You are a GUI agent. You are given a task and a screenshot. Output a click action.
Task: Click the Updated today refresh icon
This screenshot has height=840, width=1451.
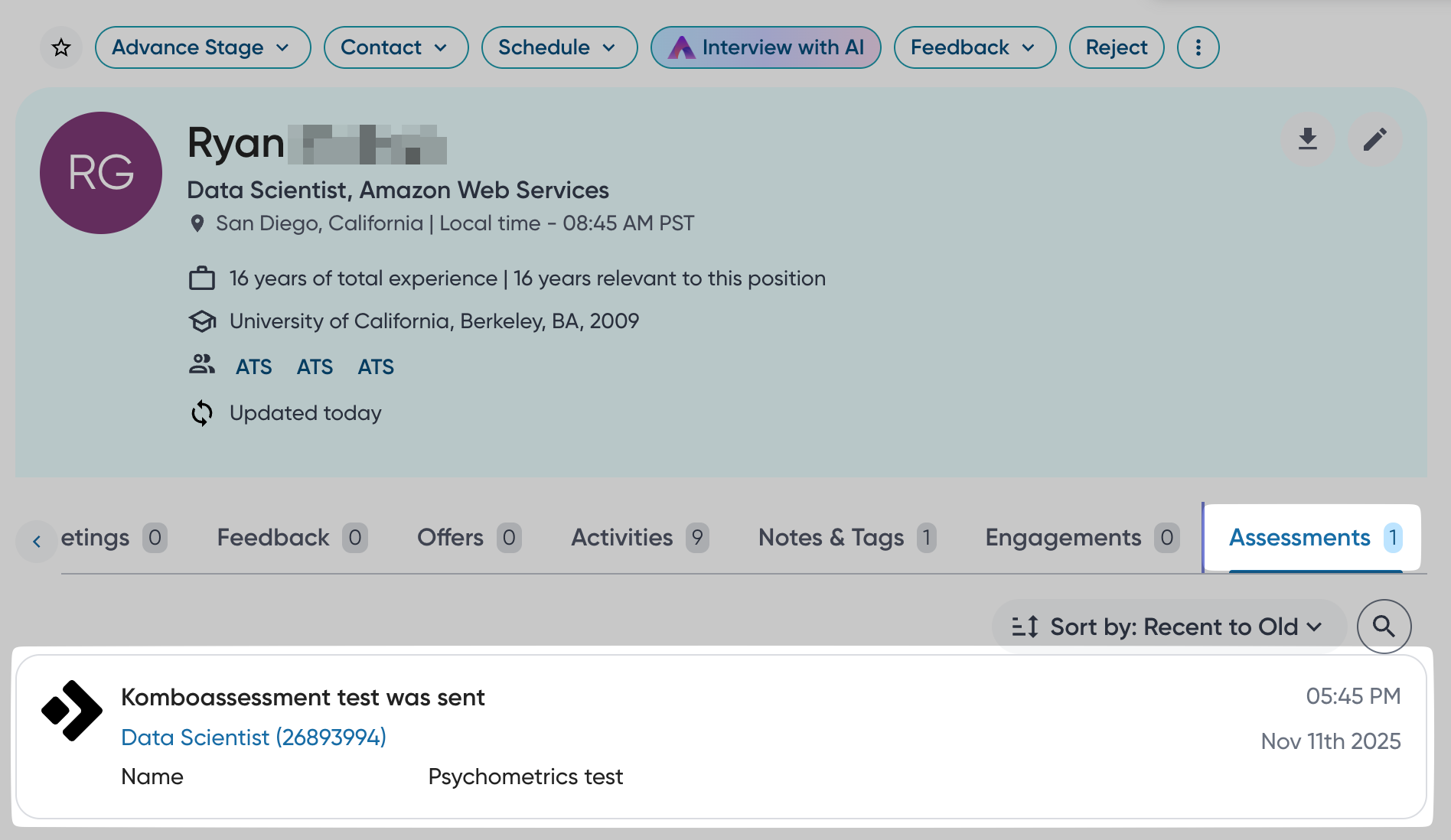click(x=202, y=413)
